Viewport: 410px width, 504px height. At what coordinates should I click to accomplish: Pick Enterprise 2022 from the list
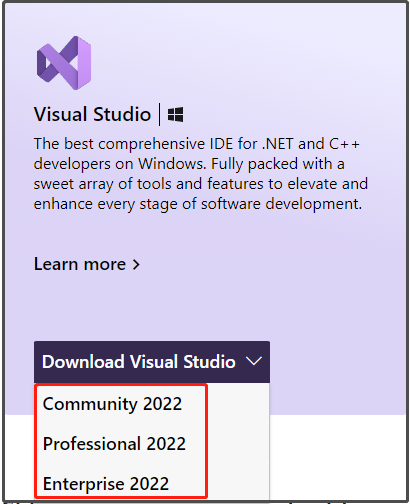point(106,484)
